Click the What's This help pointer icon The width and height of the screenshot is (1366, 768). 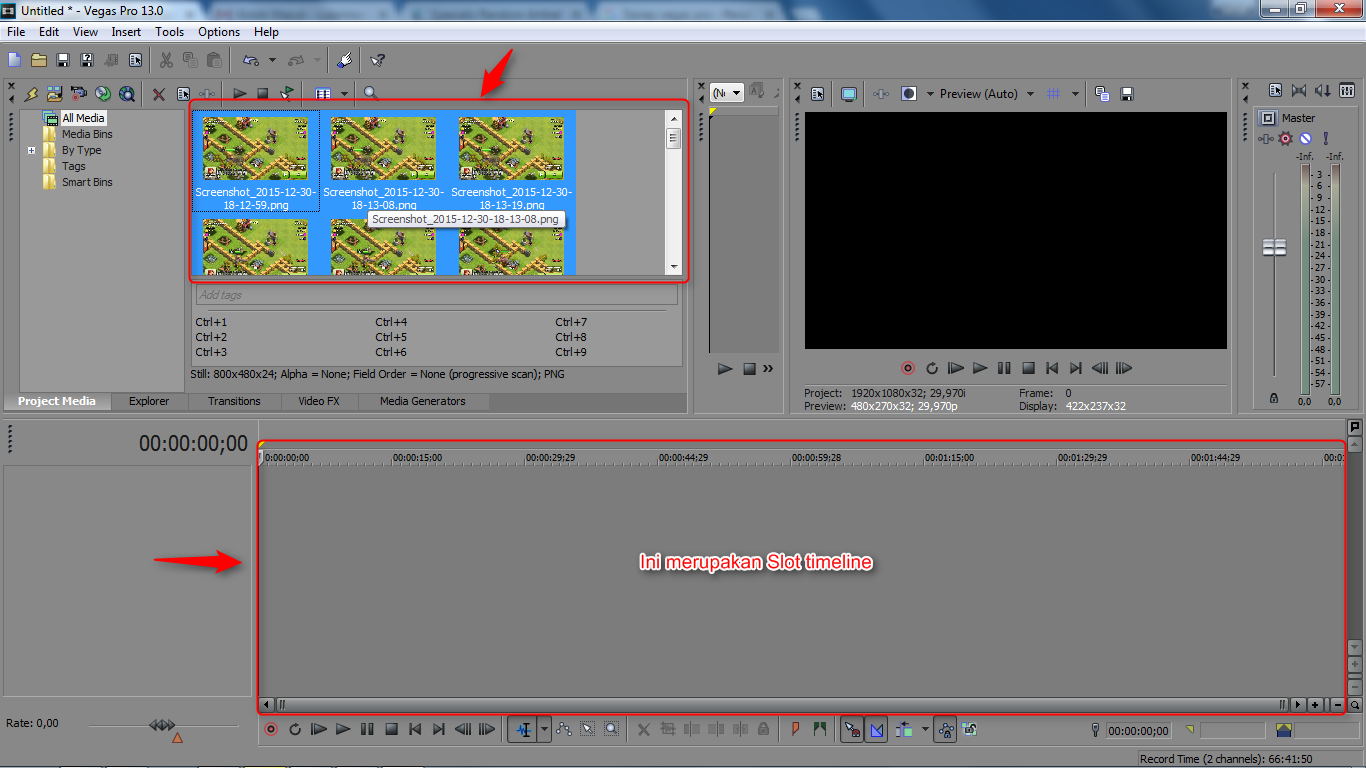(377, 60)
